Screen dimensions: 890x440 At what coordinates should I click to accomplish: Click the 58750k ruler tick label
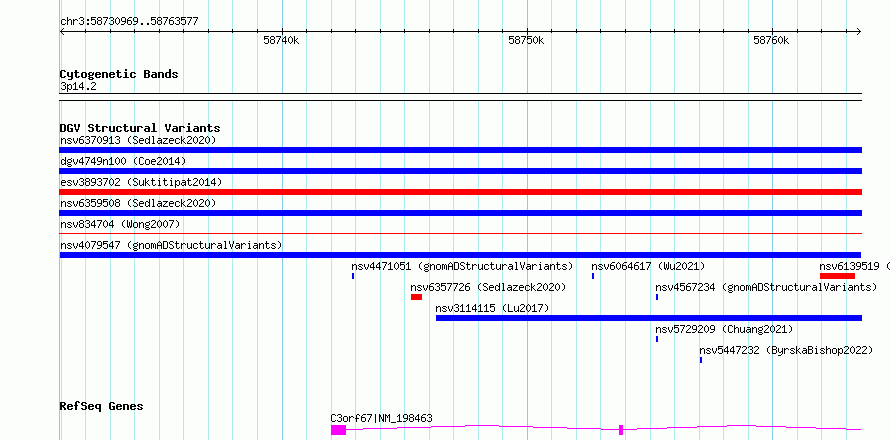pyautogui.click(x=526, y=40)
